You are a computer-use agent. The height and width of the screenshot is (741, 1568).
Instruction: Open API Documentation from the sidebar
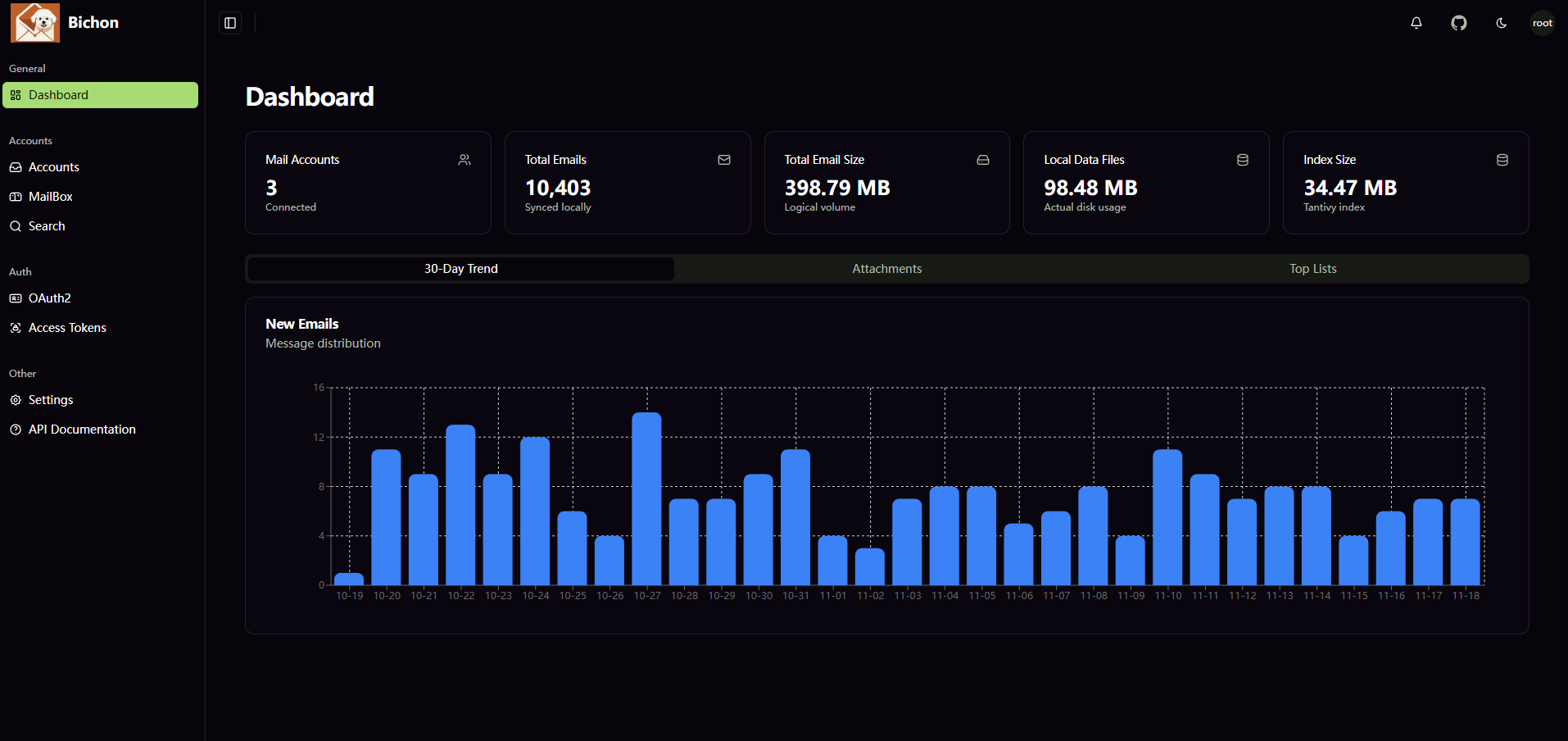(x=82, y=429)
